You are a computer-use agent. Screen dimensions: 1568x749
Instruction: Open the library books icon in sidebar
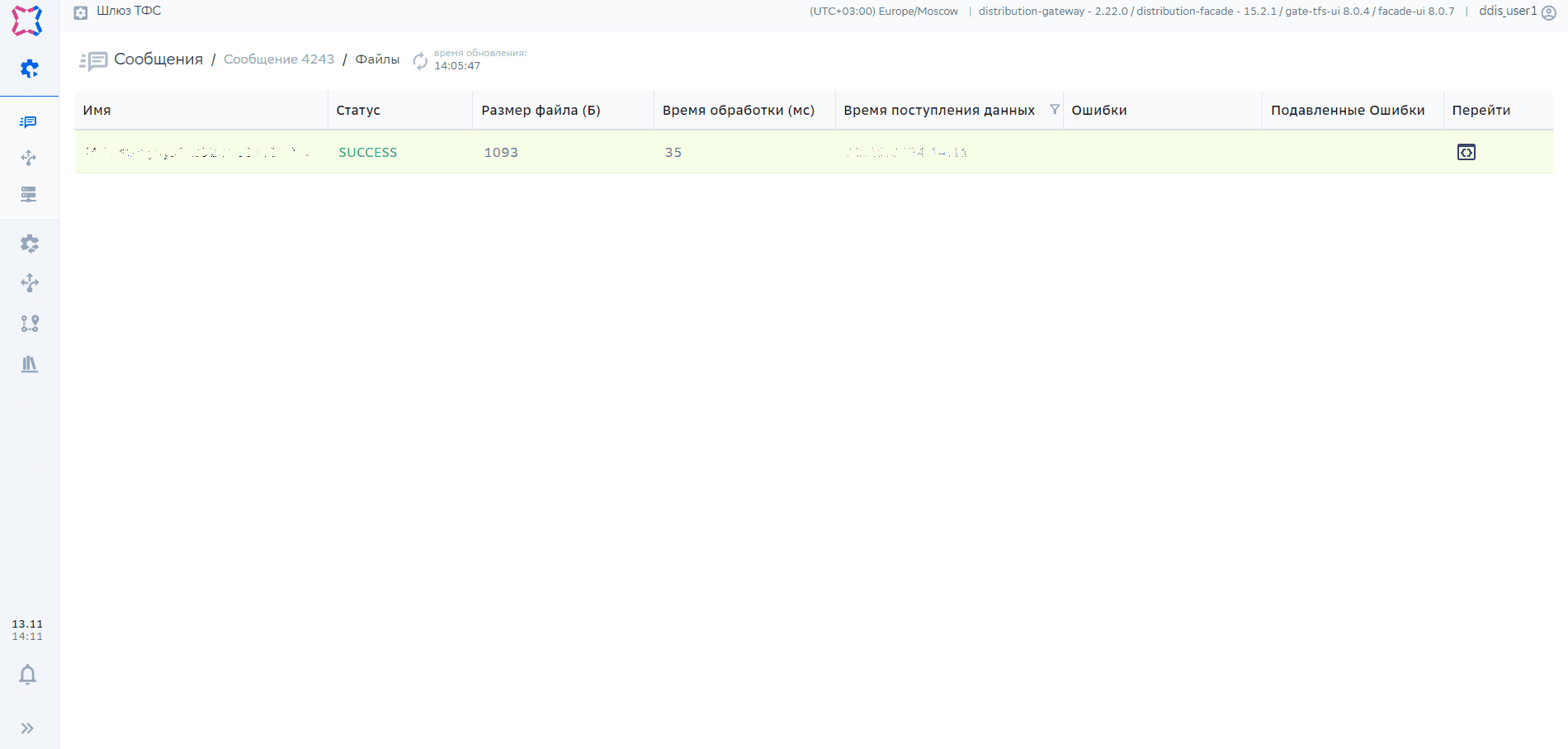29,364
